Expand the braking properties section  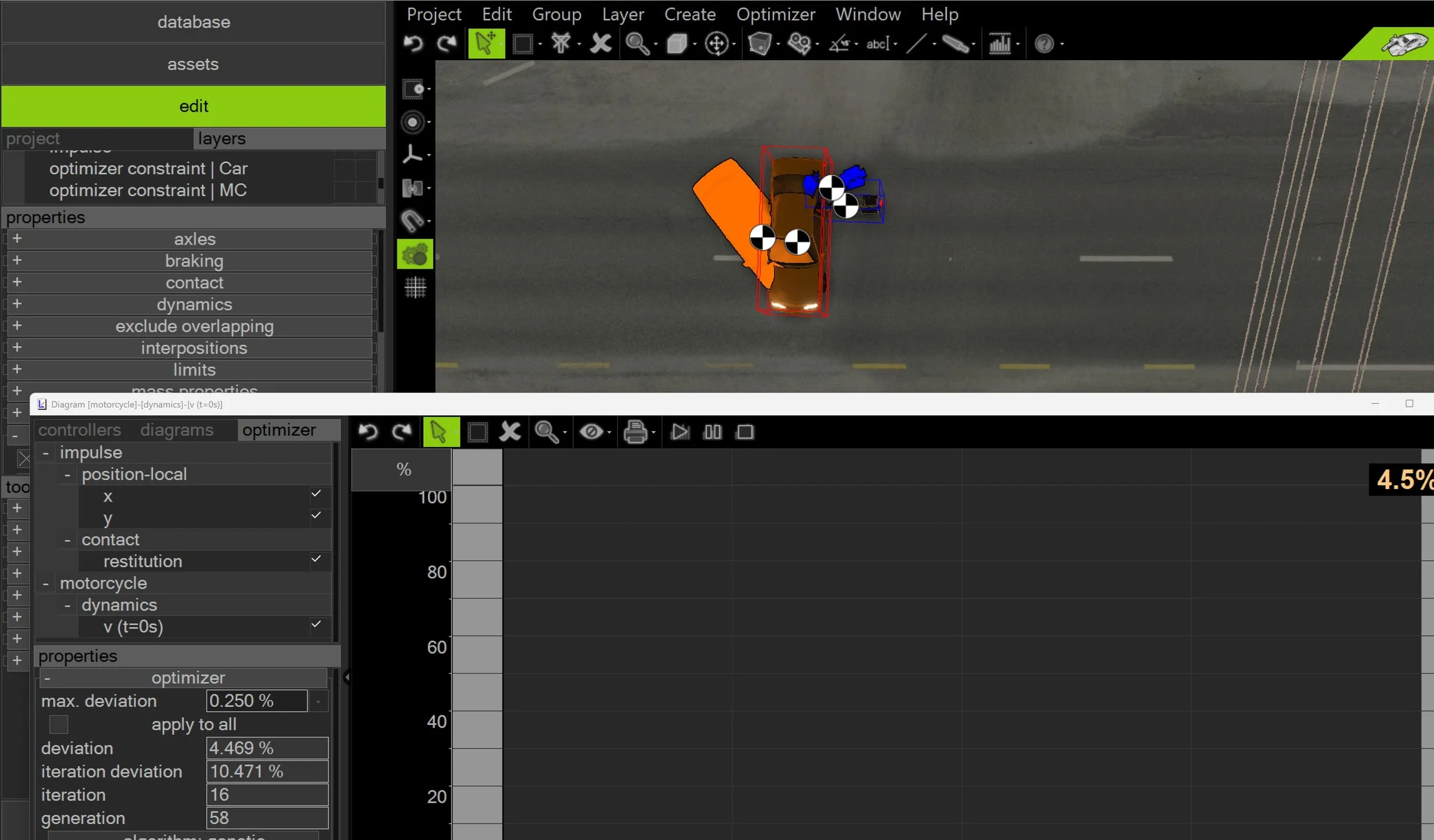pos(17,260)
